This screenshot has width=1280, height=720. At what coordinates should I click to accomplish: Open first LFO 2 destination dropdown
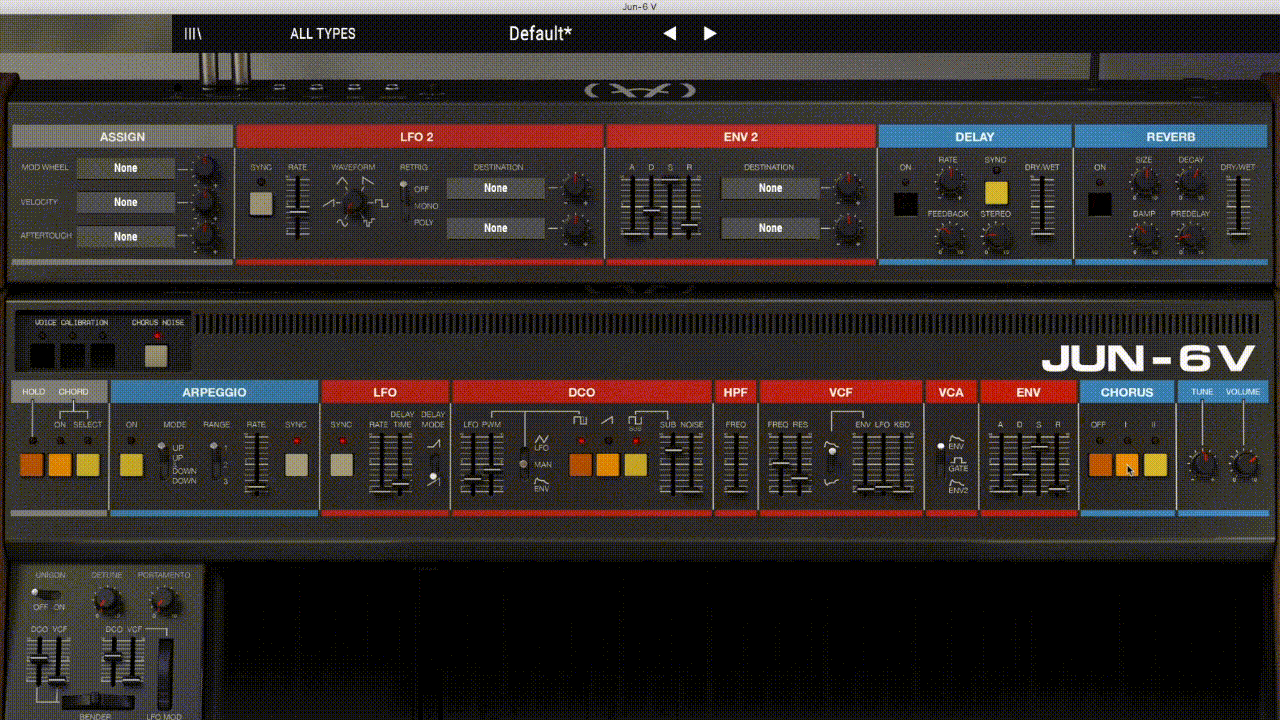click(496, 188)
